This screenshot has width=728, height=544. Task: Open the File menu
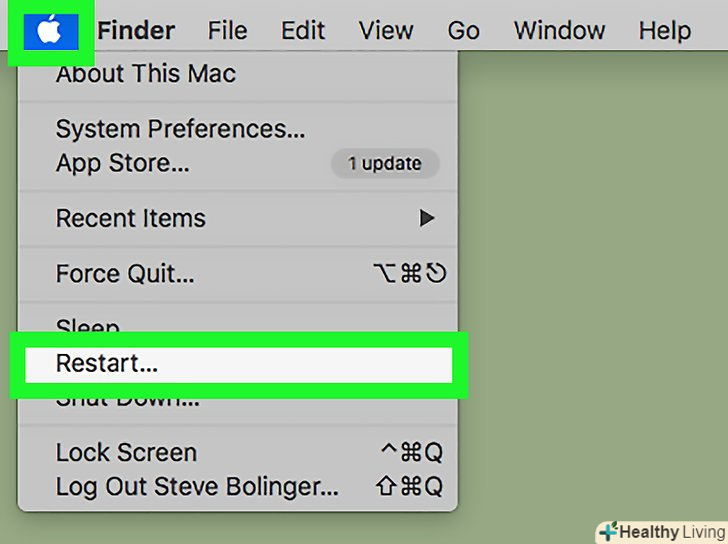point(227,31)
